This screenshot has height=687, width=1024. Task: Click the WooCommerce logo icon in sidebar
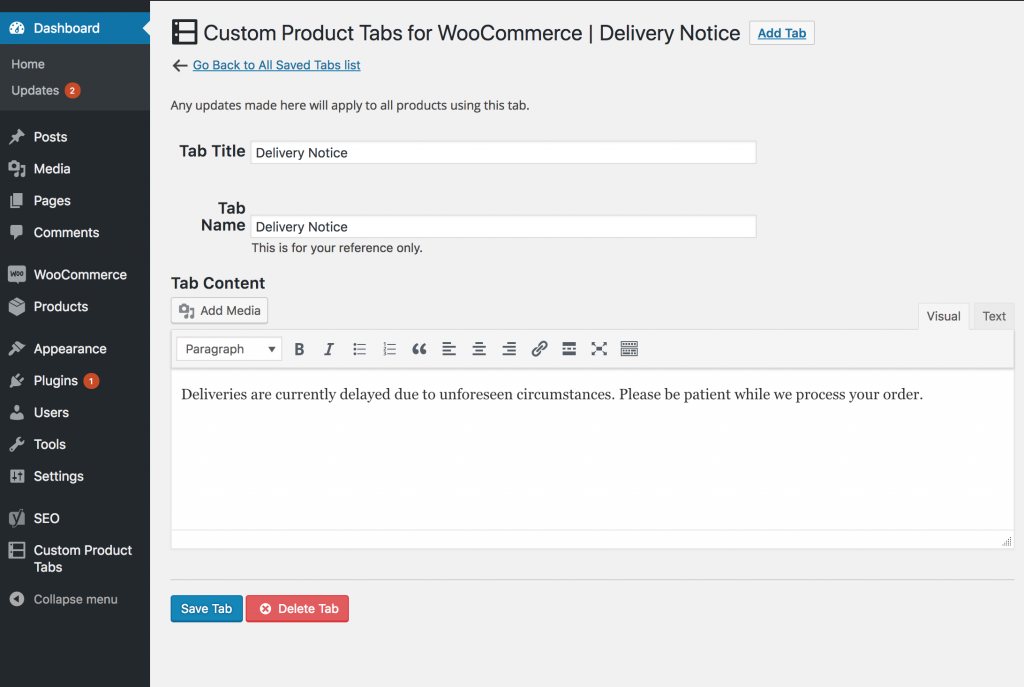point(17,274)
